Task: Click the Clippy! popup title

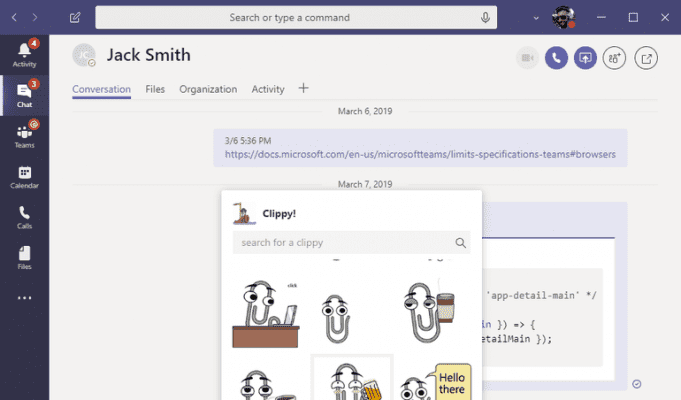Action: click(x=279, y=214)
